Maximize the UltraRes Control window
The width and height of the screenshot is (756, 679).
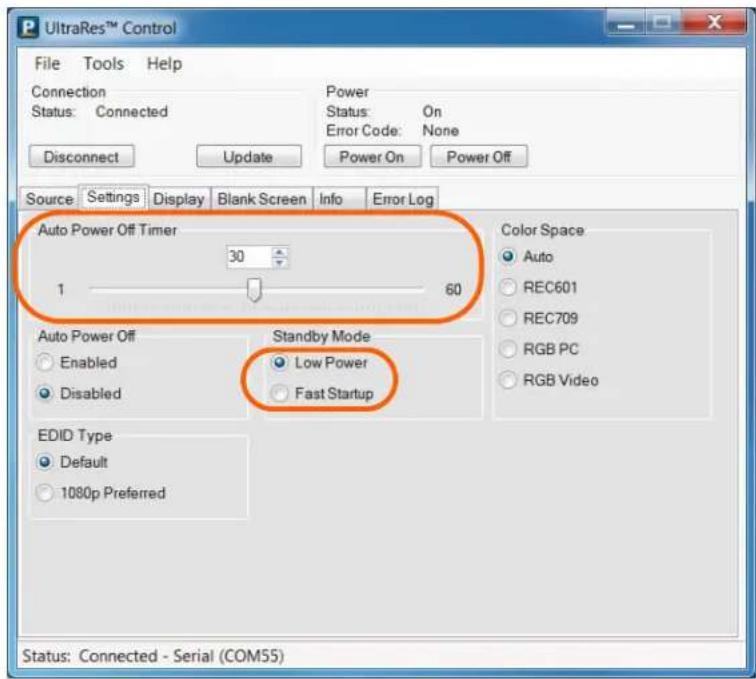click(662, 23)
